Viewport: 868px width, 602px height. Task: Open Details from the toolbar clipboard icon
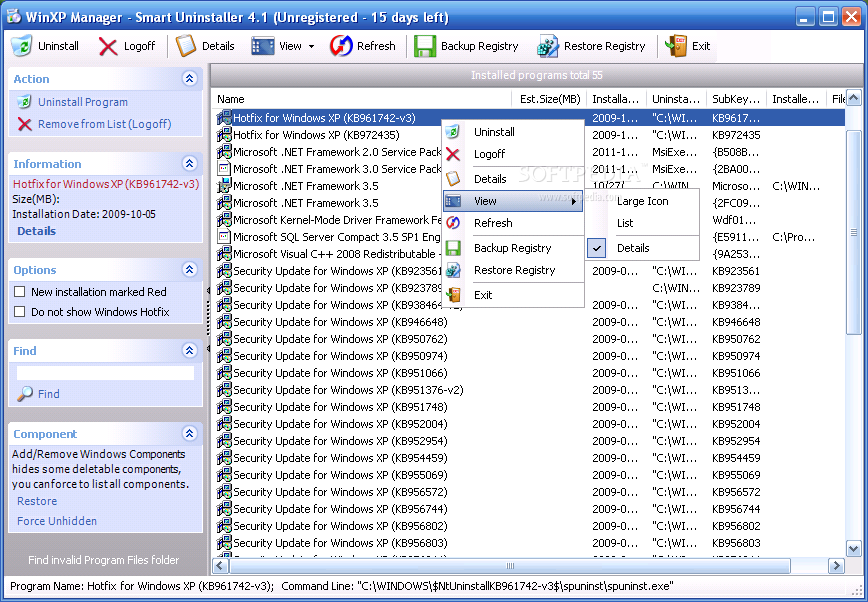(x=186, y=46)
